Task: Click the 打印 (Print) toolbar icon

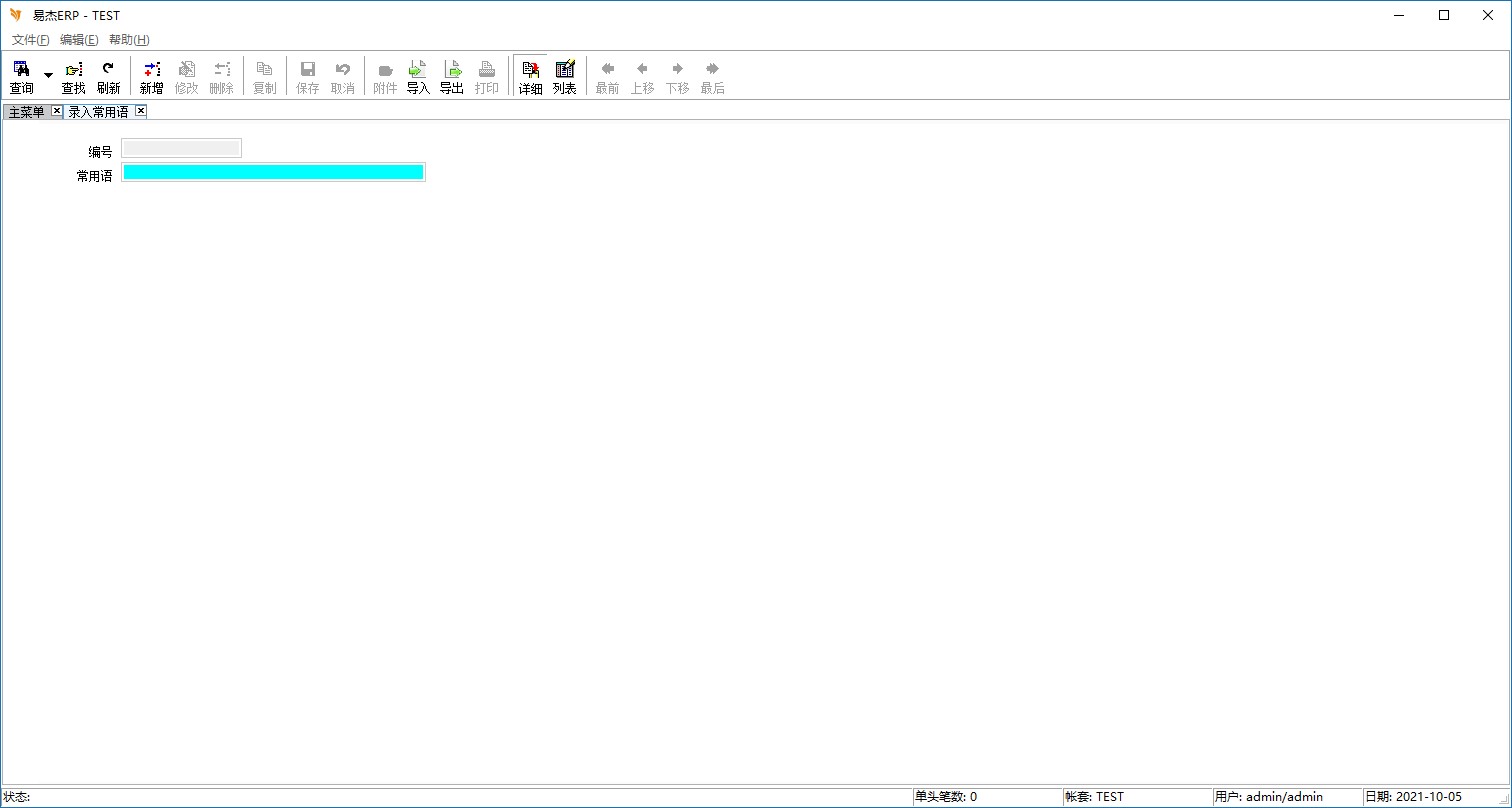Action: [487, 76]
